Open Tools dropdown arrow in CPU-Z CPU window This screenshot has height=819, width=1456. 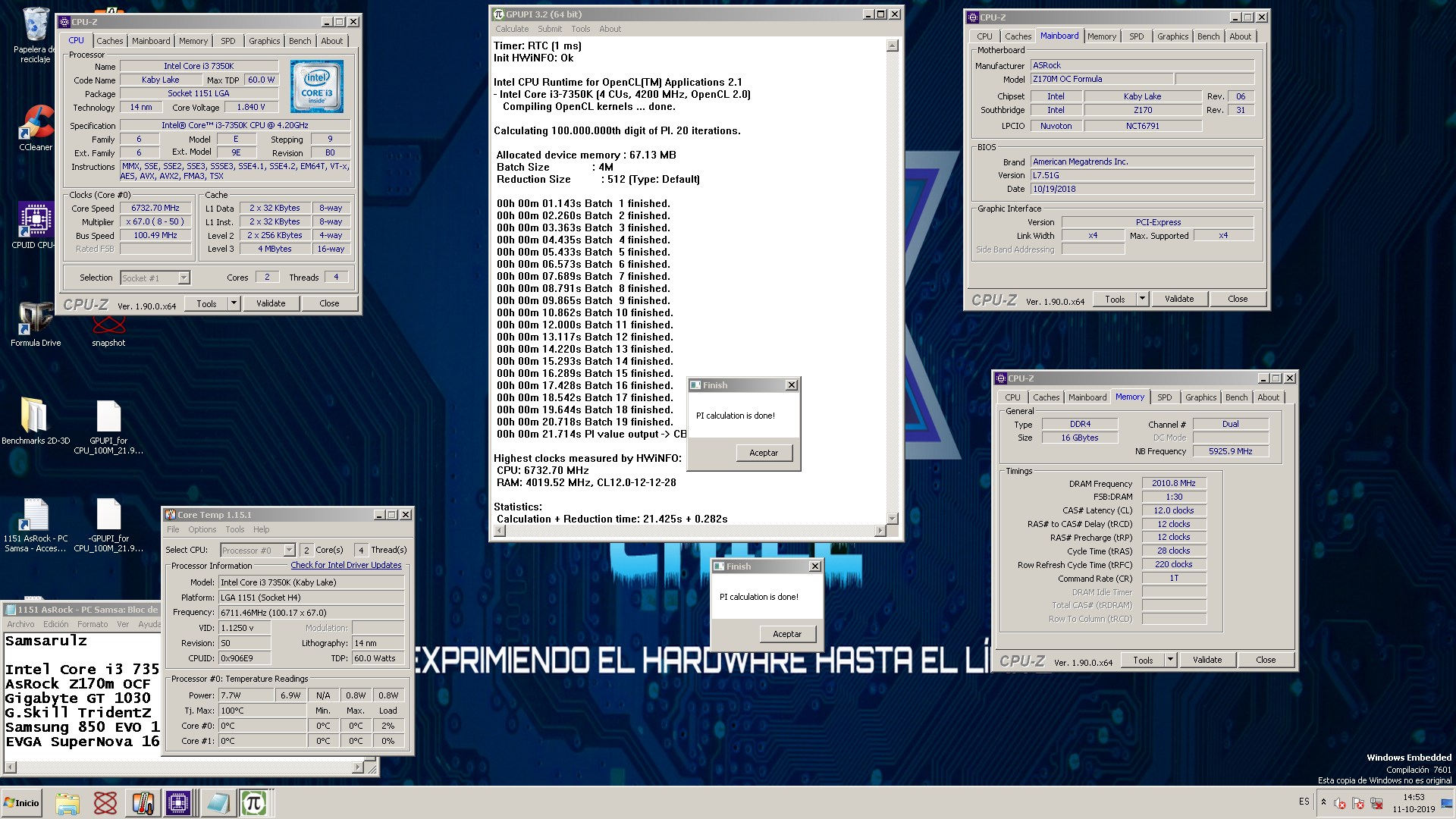point(234,303)
